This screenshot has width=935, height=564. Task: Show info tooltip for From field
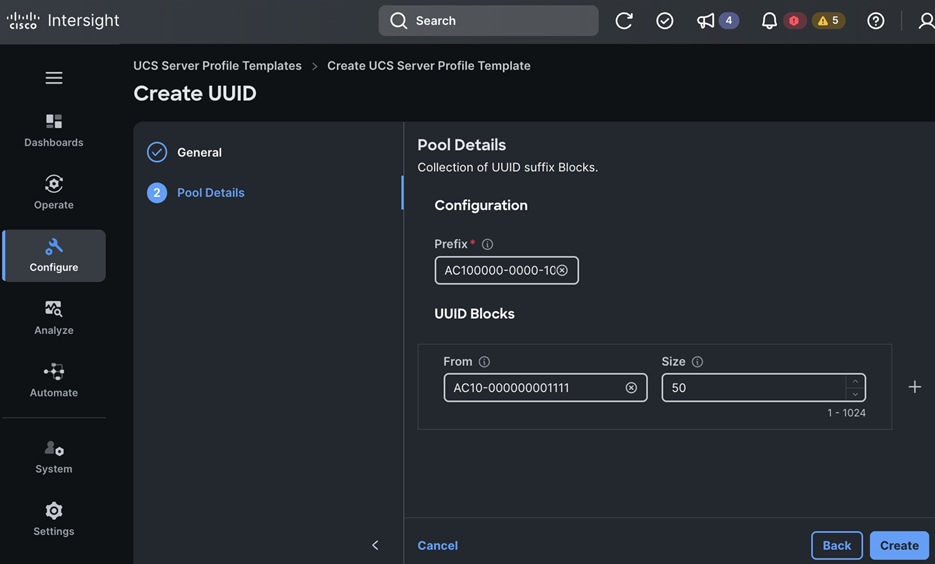(x=484, y=362)
